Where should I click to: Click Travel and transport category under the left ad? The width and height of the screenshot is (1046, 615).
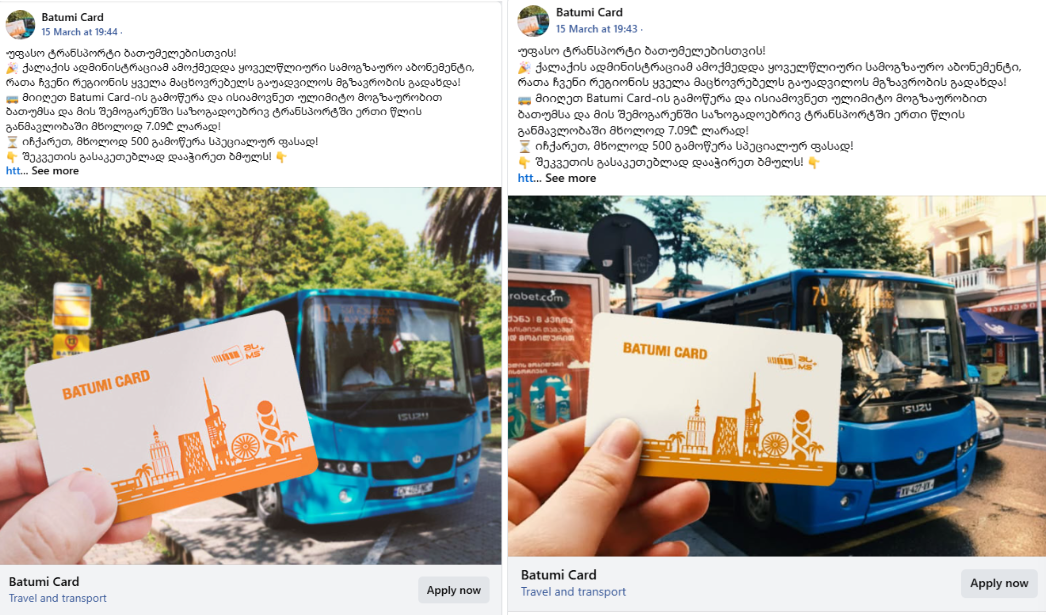(57, 598)
